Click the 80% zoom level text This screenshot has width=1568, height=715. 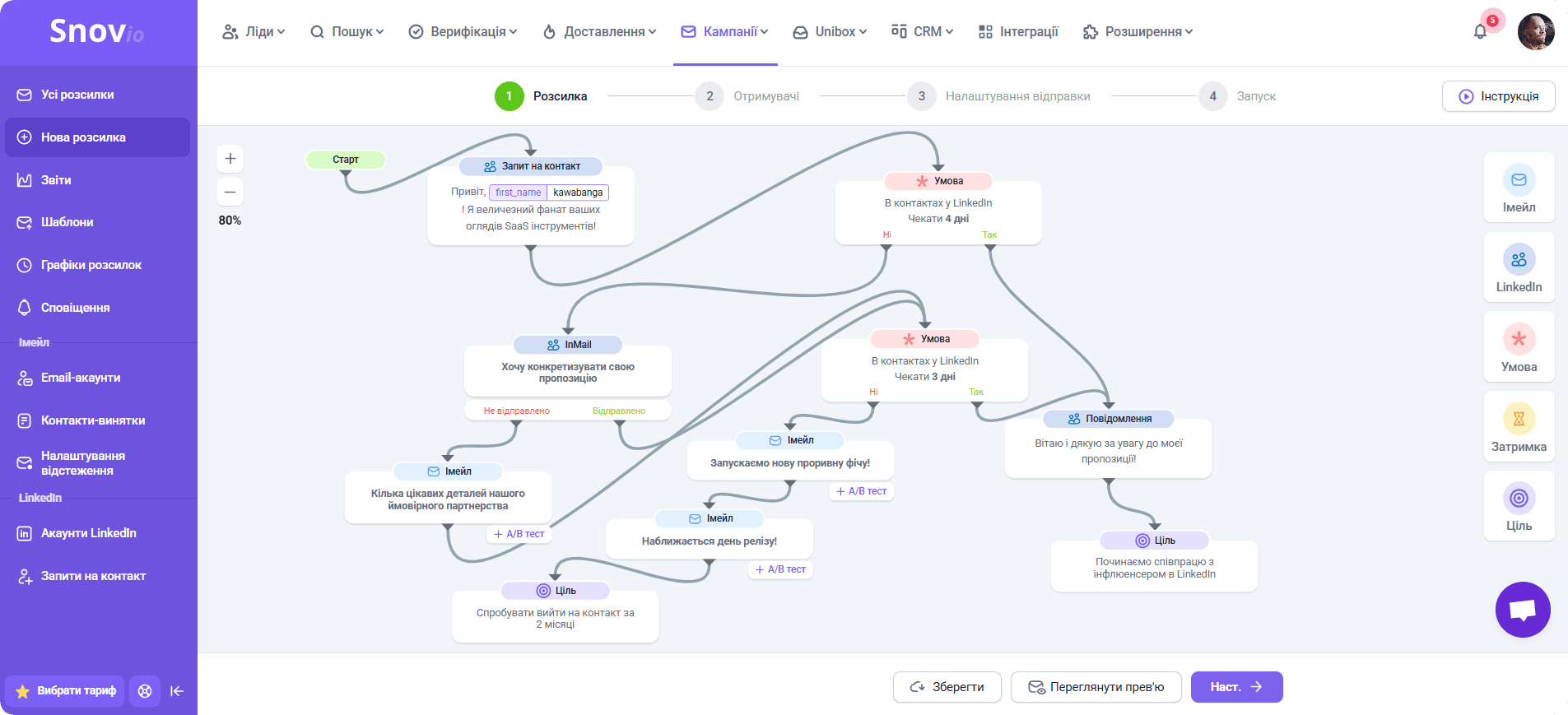[x=230, y=221]
